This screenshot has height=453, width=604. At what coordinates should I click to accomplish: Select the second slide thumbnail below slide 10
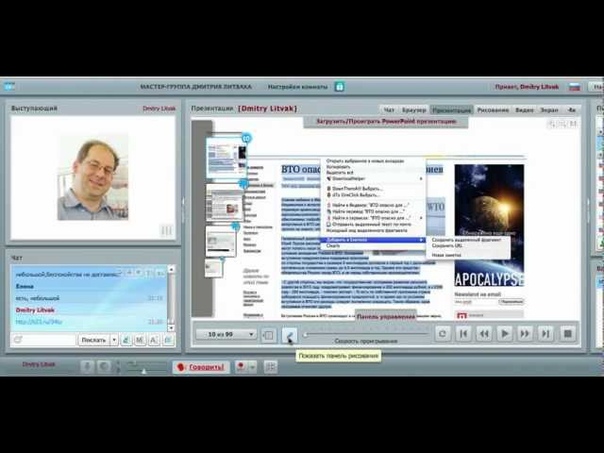pos(225,203)
